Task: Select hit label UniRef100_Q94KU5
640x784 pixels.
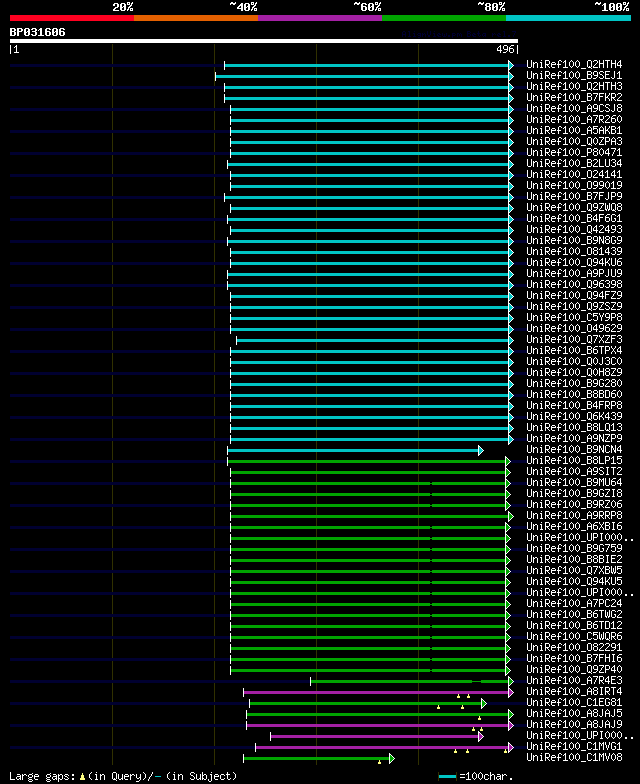Action: coord(574,582)
